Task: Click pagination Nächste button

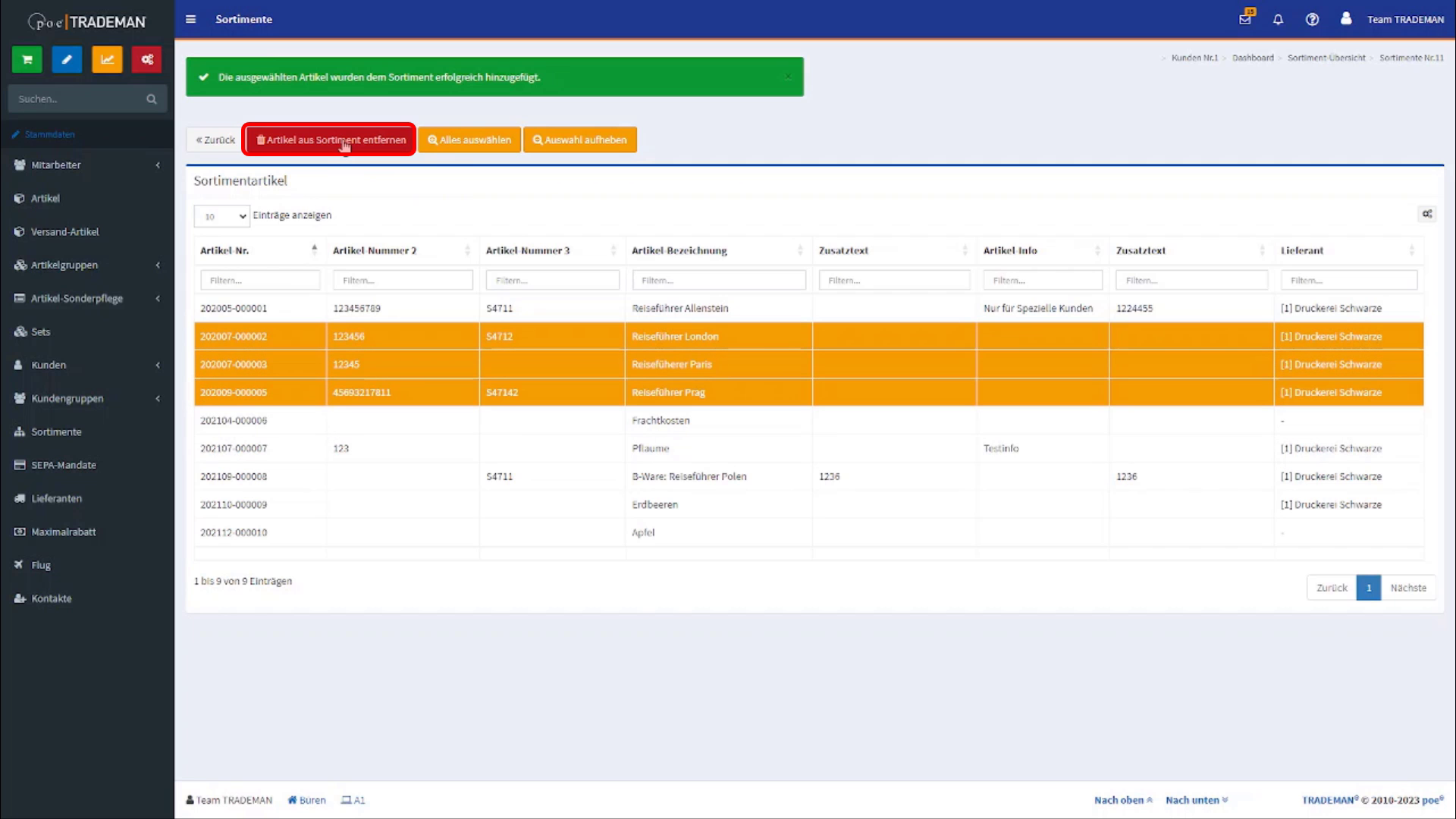Action: pyautogui.click(x=1408, y=588)
